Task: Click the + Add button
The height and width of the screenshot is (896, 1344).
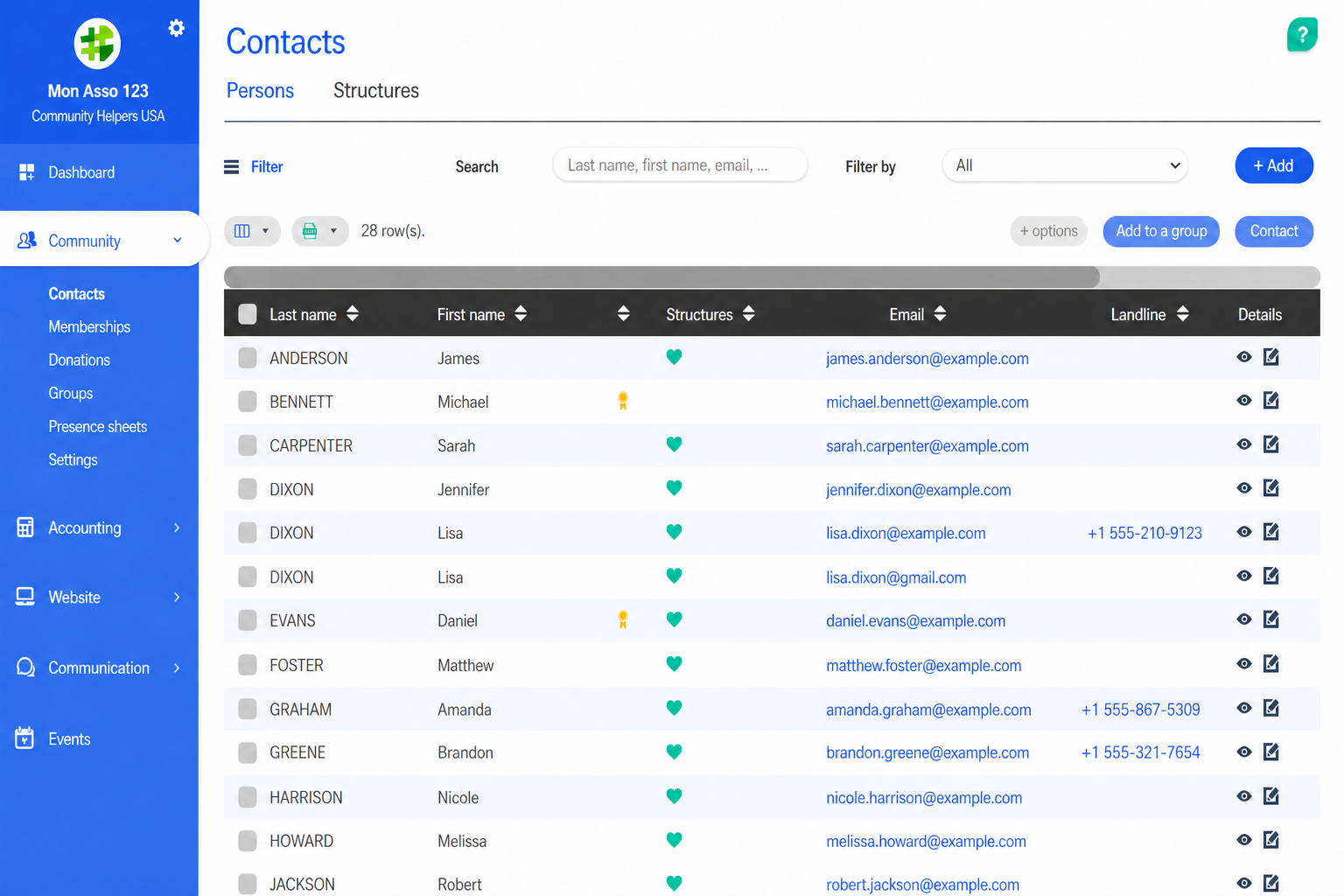Action: [x=1274, y=165]
